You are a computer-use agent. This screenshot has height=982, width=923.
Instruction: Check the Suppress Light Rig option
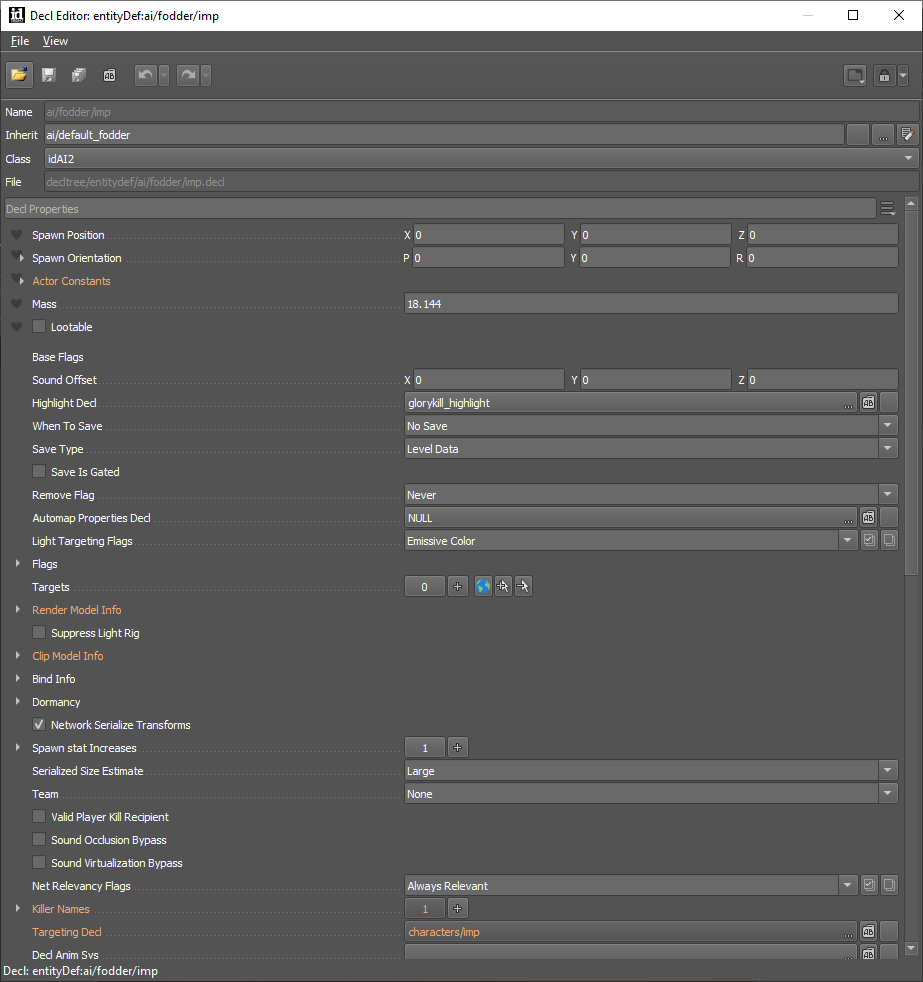pyautogui.click(x=39, y=633)
